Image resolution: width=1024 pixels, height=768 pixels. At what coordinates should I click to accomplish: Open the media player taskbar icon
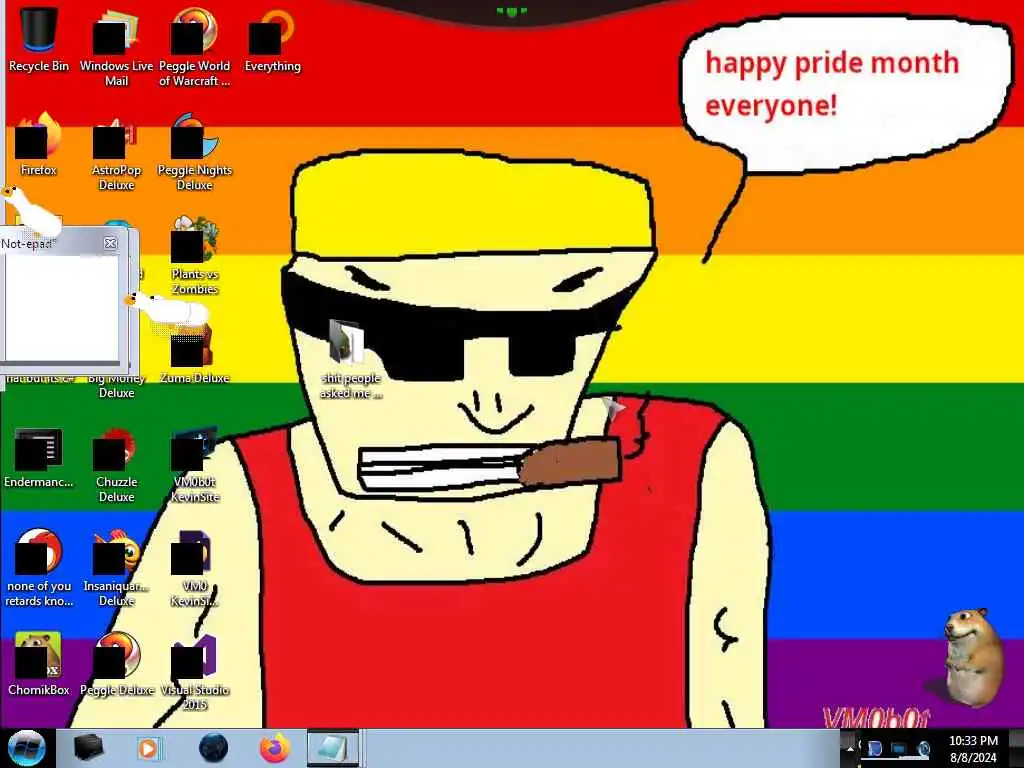(x=149, y=748)
